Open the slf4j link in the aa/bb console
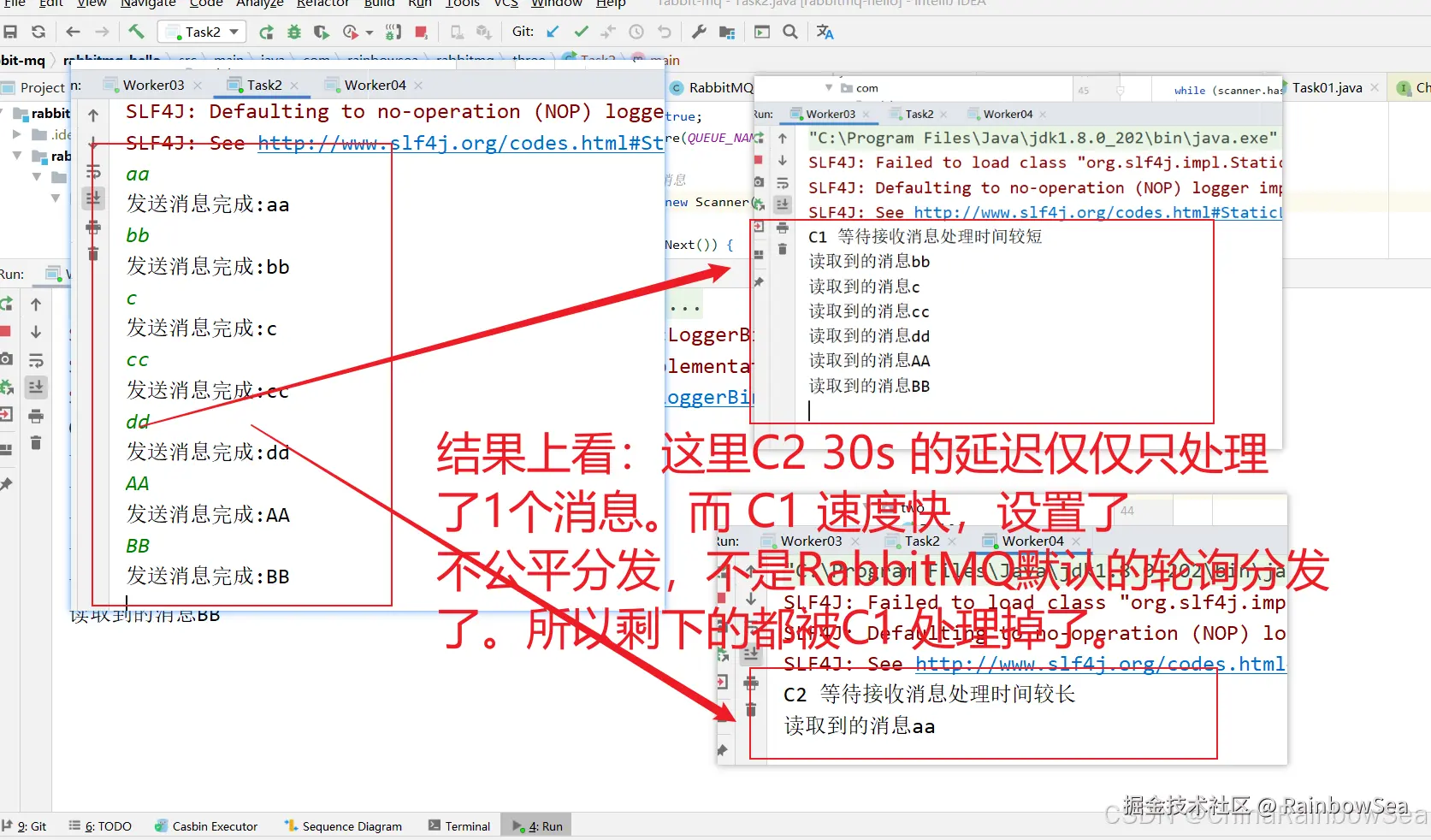Image resolution: width=1431 pixels, height=840 pixels. click(x=461, y=143)
